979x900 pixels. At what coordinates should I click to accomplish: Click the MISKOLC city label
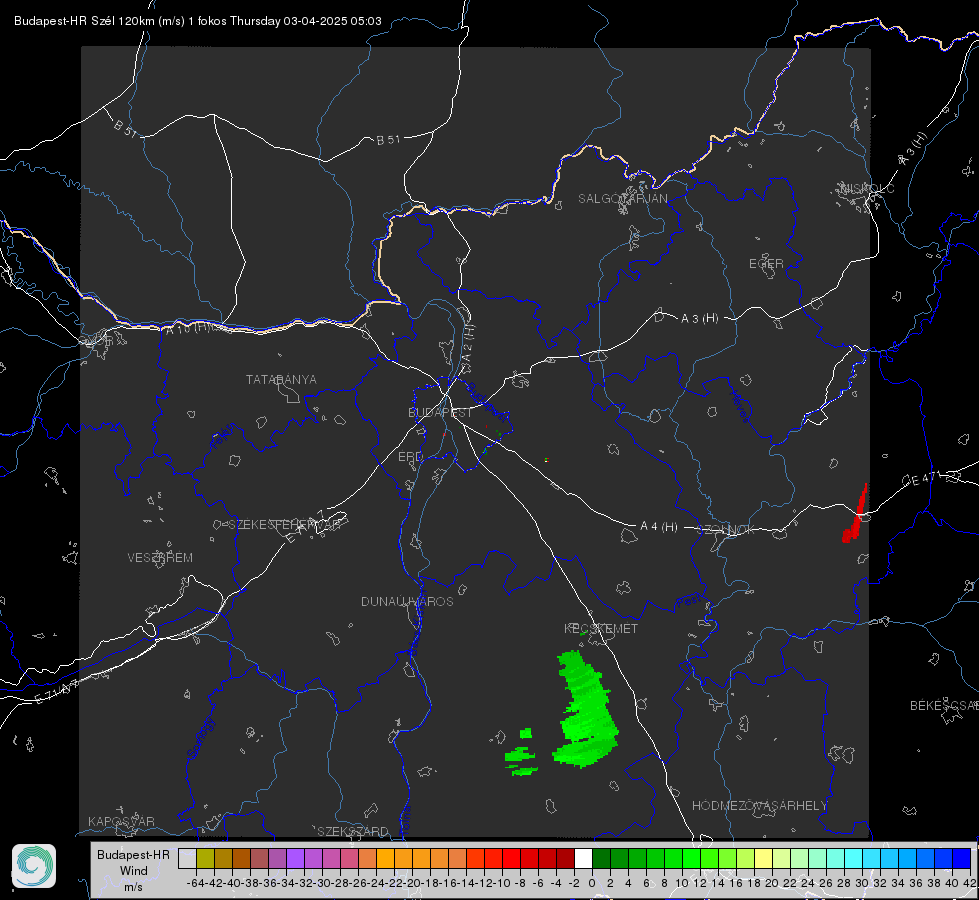[x=867, y=188]
